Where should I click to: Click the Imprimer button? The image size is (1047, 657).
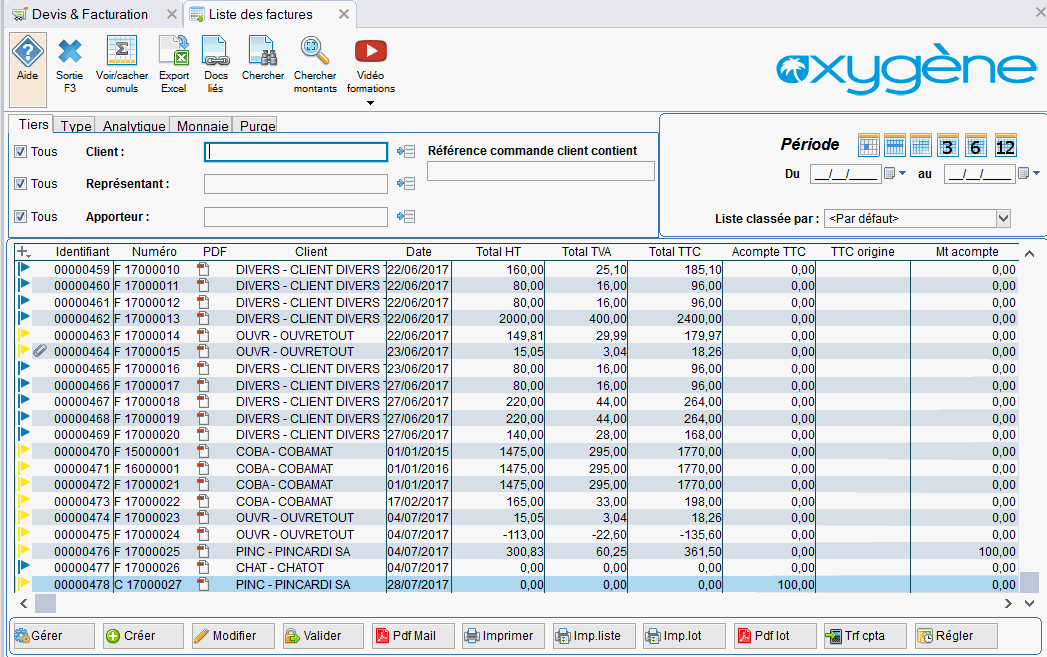pos(503,636)
